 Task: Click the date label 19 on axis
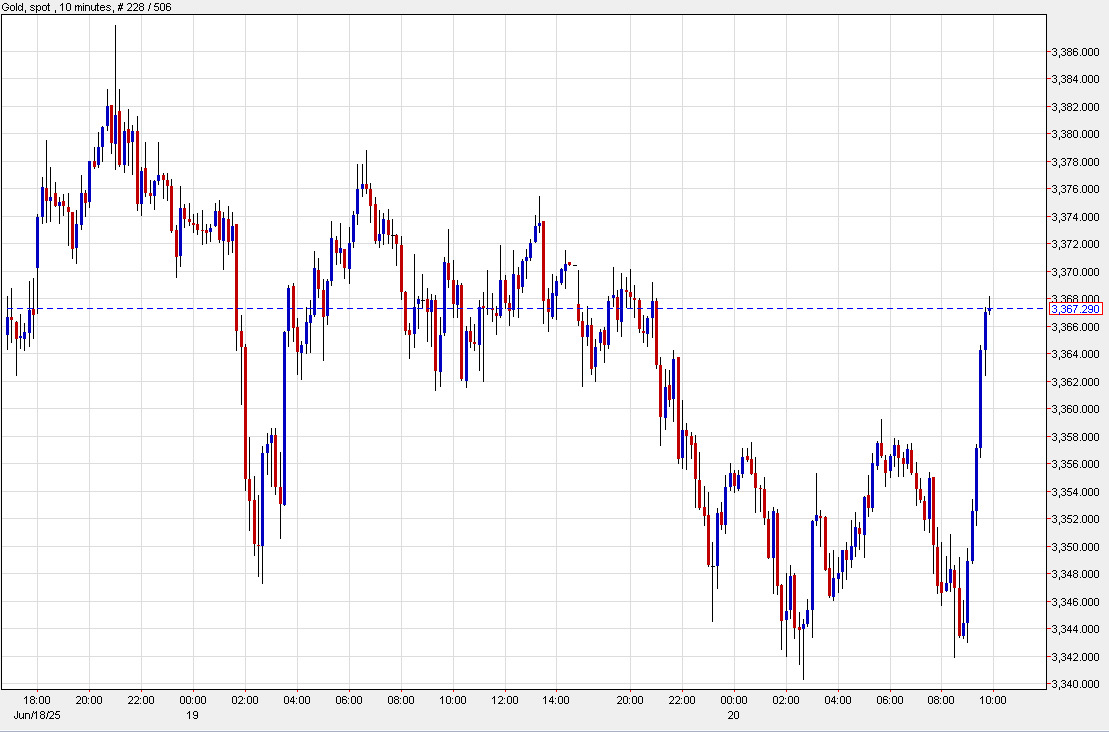[x=195, y=714]
